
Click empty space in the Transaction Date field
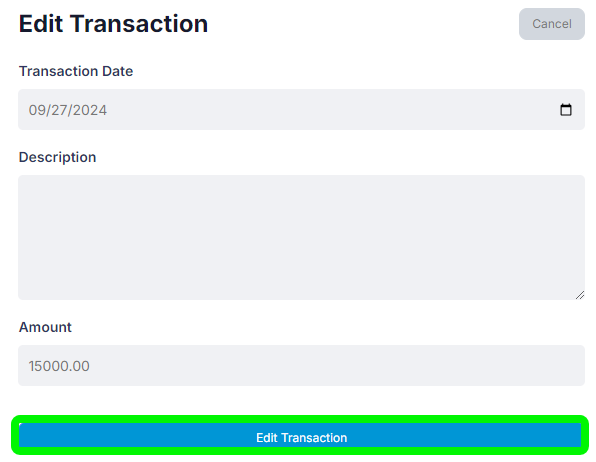coord(323,110)
